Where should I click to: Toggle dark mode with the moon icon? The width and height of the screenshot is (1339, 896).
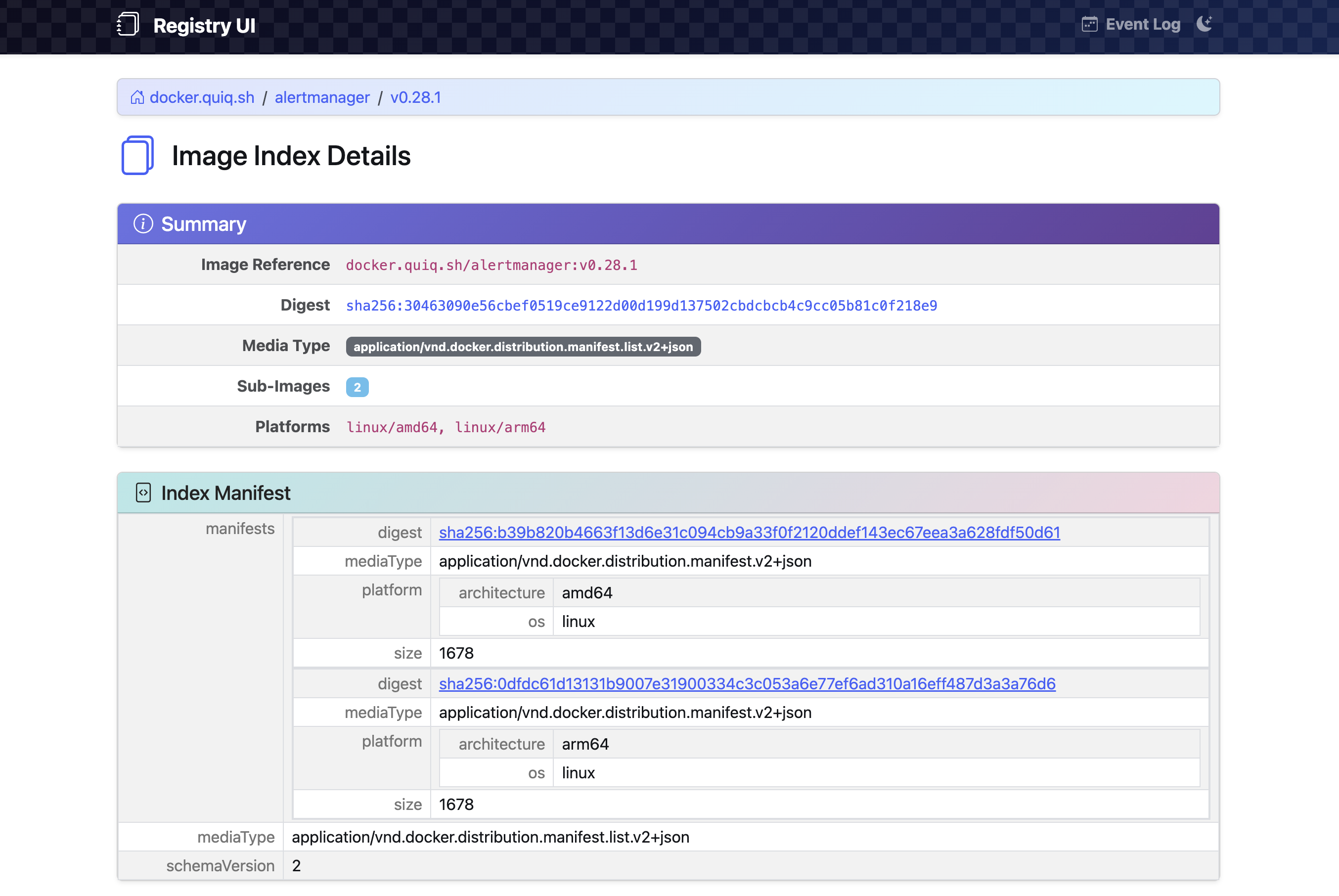(x=1204, y=24)
